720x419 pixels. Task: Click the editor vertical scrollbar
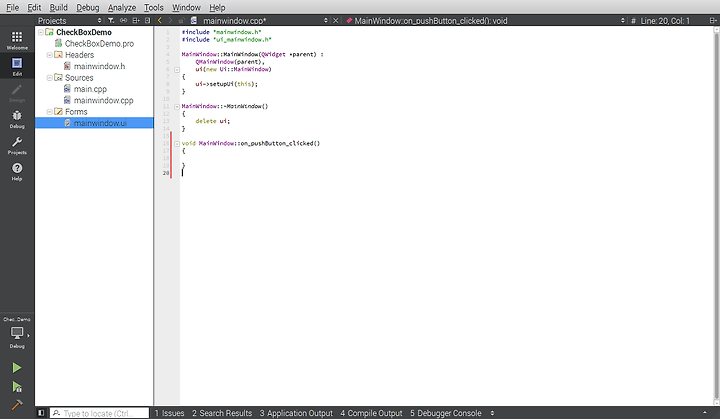pyautogui.click(x=716, y=216)
